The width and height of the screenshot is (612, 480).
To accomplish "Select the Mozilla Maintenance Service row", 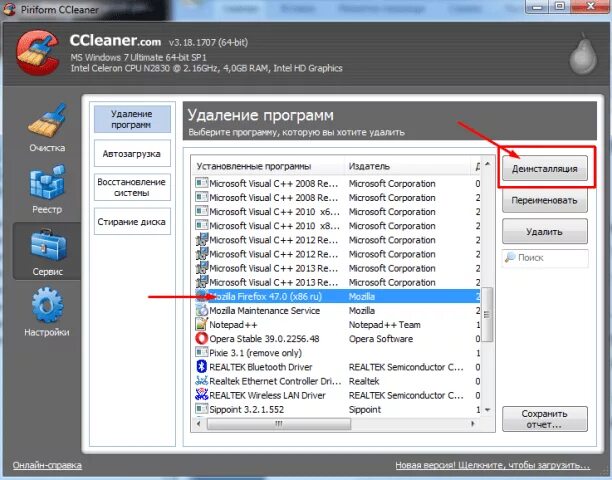I will click(x=337, y=310).
